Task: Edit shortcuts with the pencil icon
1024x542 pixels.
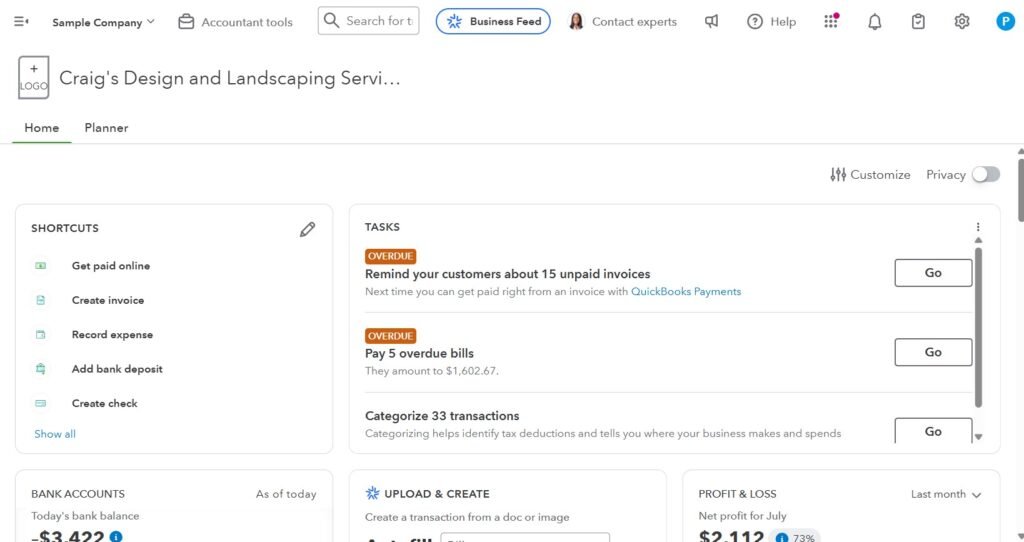Action: [307, 229]
